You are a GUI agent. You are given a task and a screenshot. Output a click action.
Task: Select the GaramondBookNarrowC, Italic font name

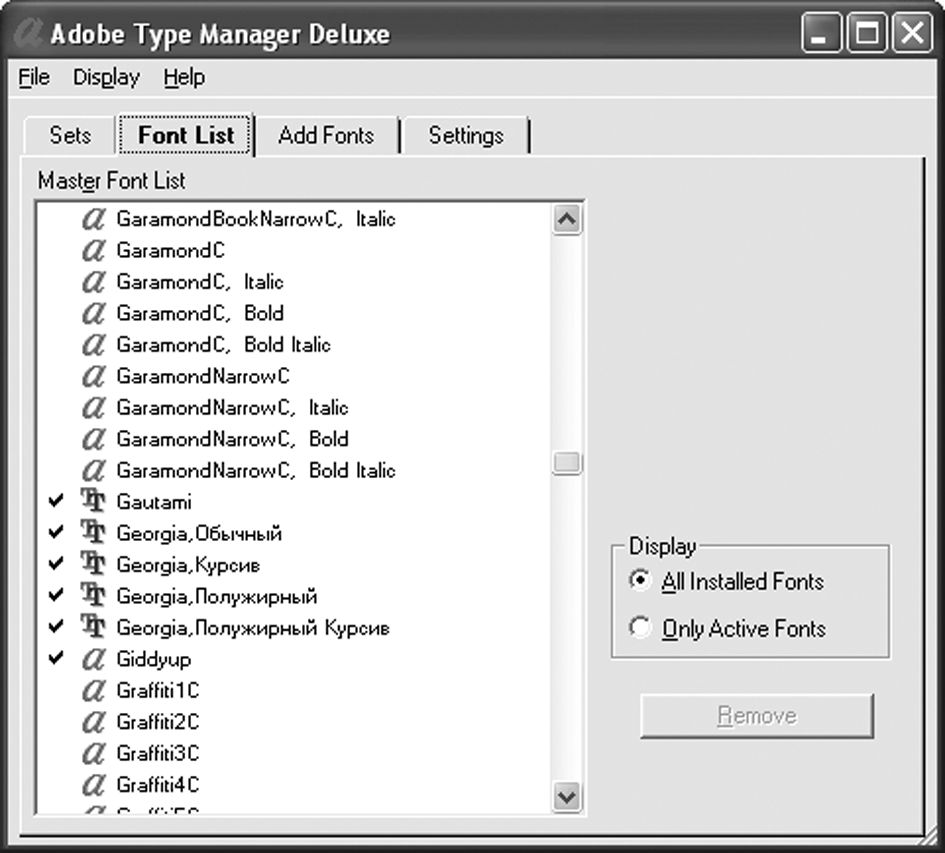(x=256, y=219)
